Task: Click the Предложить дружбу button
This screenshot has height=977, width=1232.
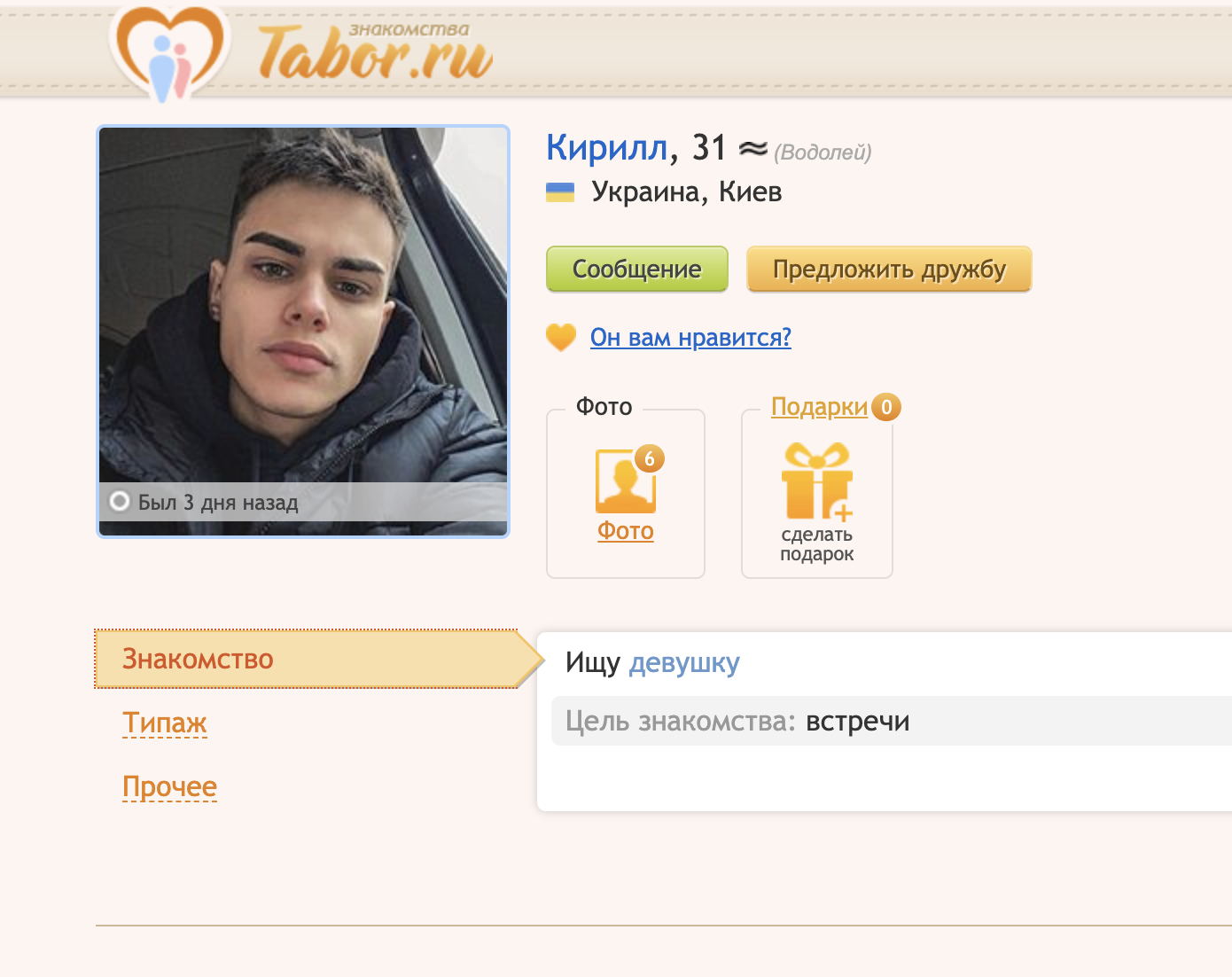Action: [x=889, y=269]
